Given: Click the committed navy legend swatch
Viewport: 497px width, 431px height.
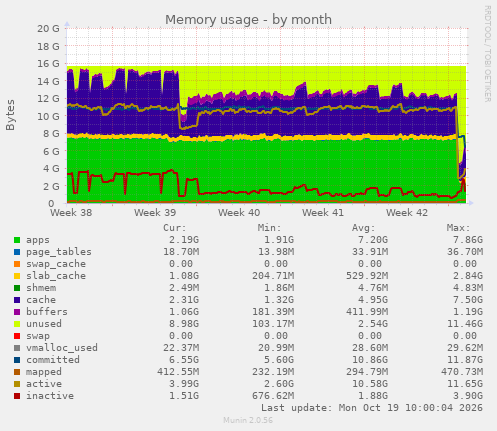Looking at the screenshot, I should point(17,360).
